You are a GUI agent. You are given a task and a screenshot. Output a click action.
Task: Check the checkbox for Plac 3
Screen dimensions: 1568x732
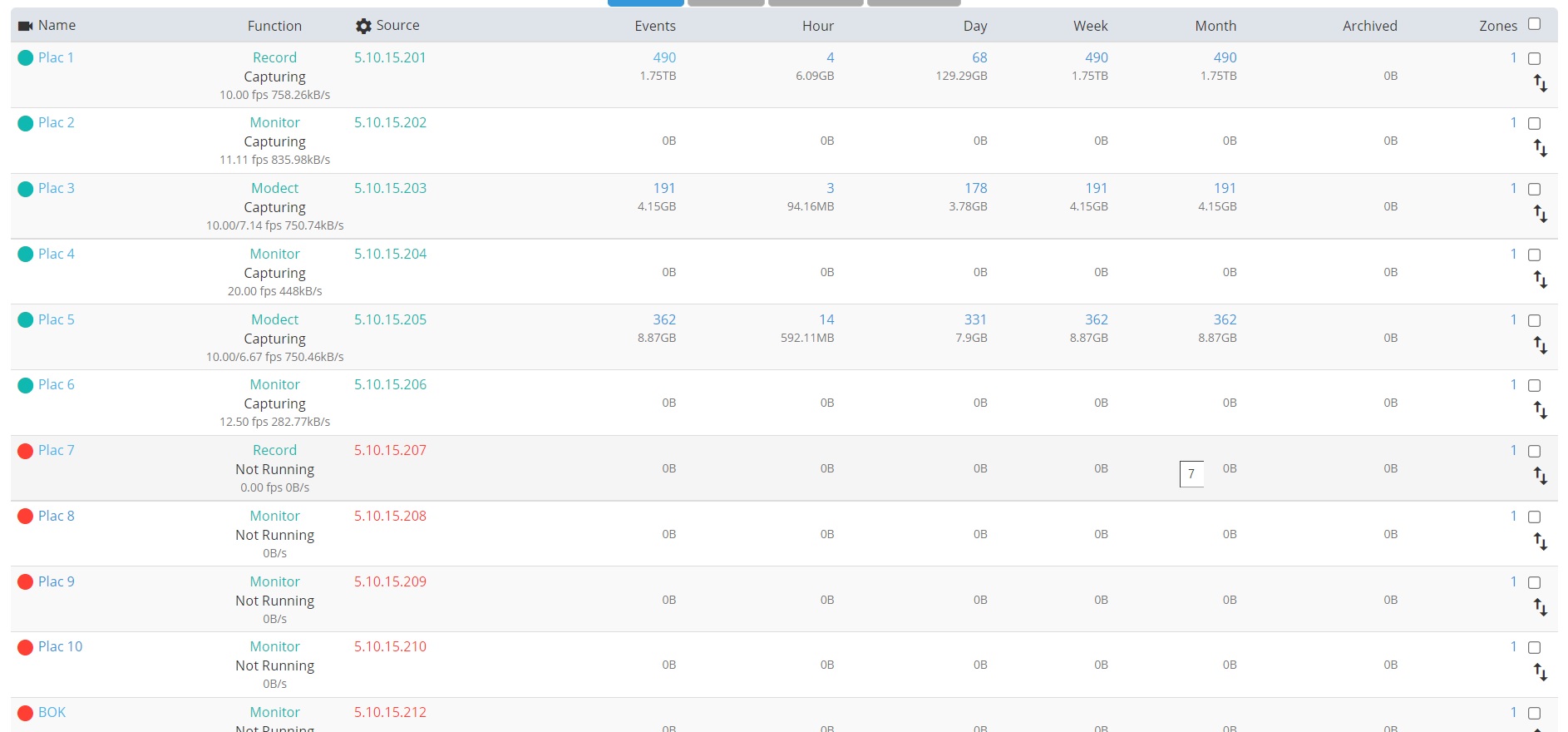(x=1535, y=190)
